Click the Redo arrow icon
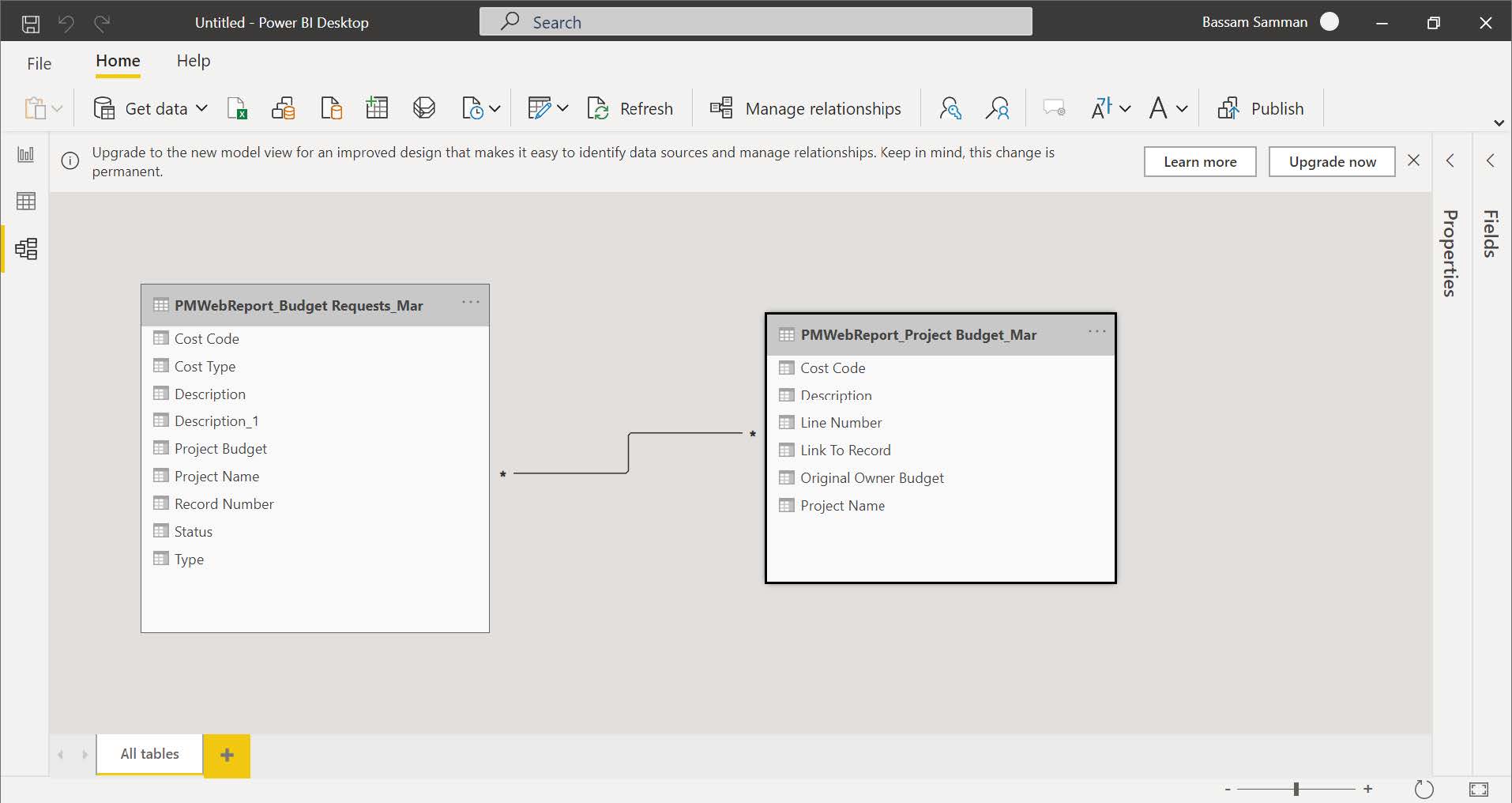1512x803 pixels. [102, 24]
